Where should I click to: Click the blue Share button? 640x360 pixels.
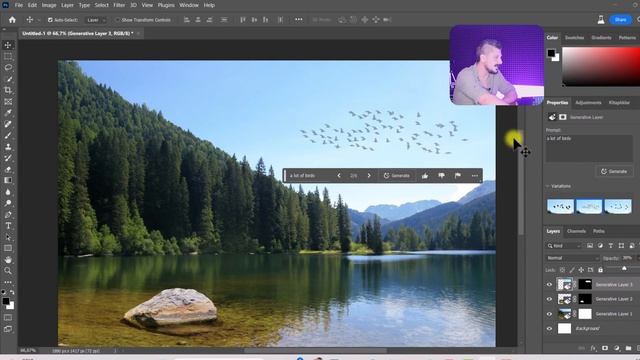tap(620, 20)
